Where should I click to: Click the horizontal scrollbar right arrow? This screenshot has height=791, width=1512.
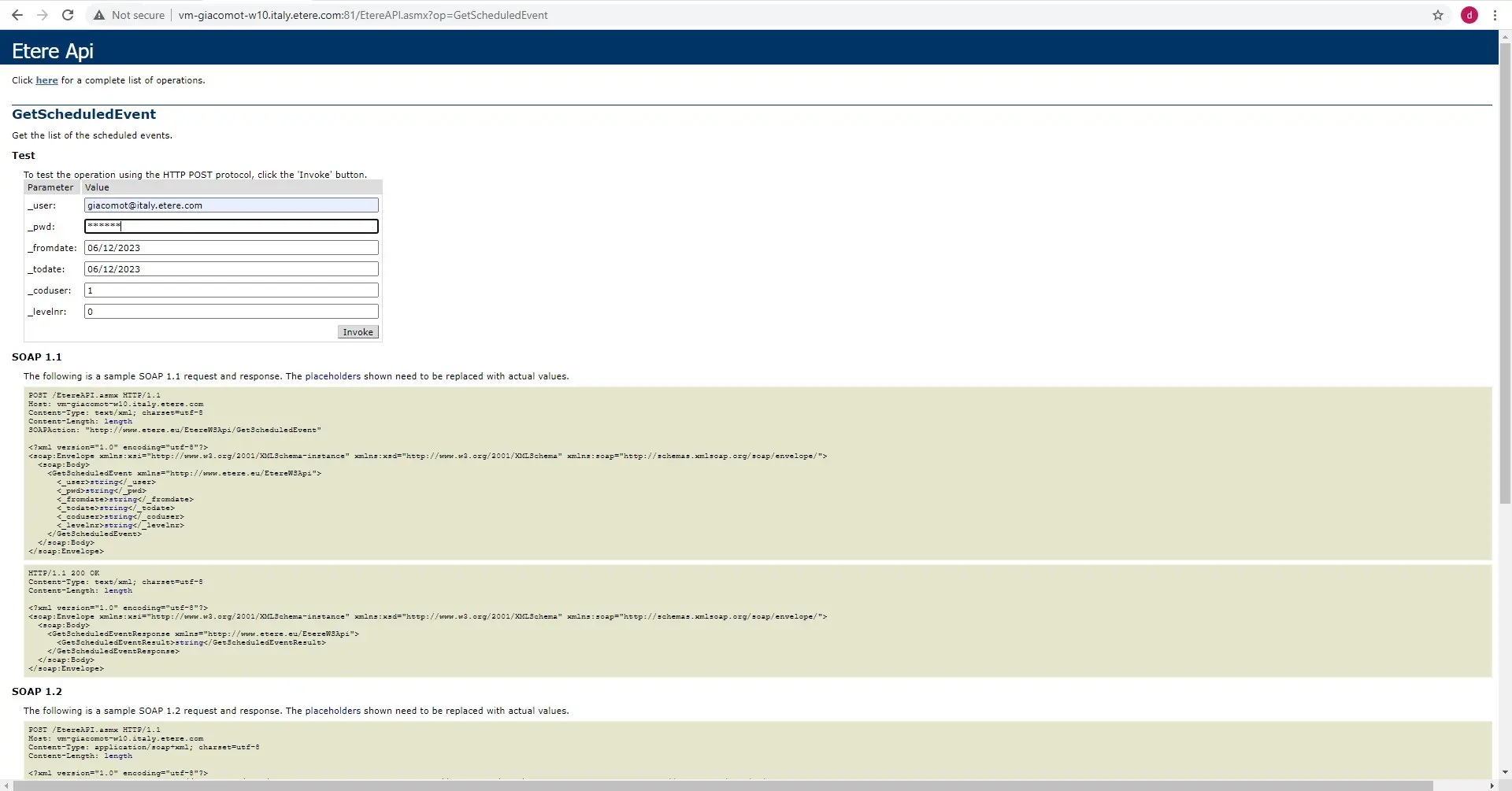[x=1492, y=785]
